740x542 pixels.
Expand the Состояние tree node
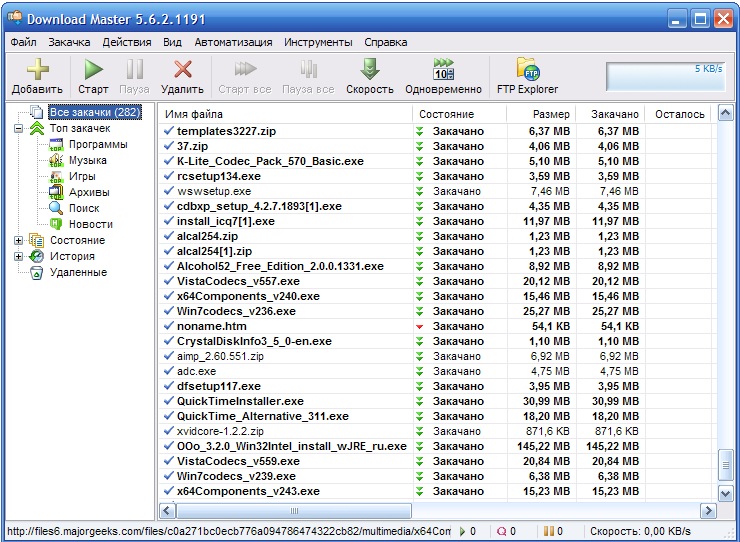tap(19, 240)
